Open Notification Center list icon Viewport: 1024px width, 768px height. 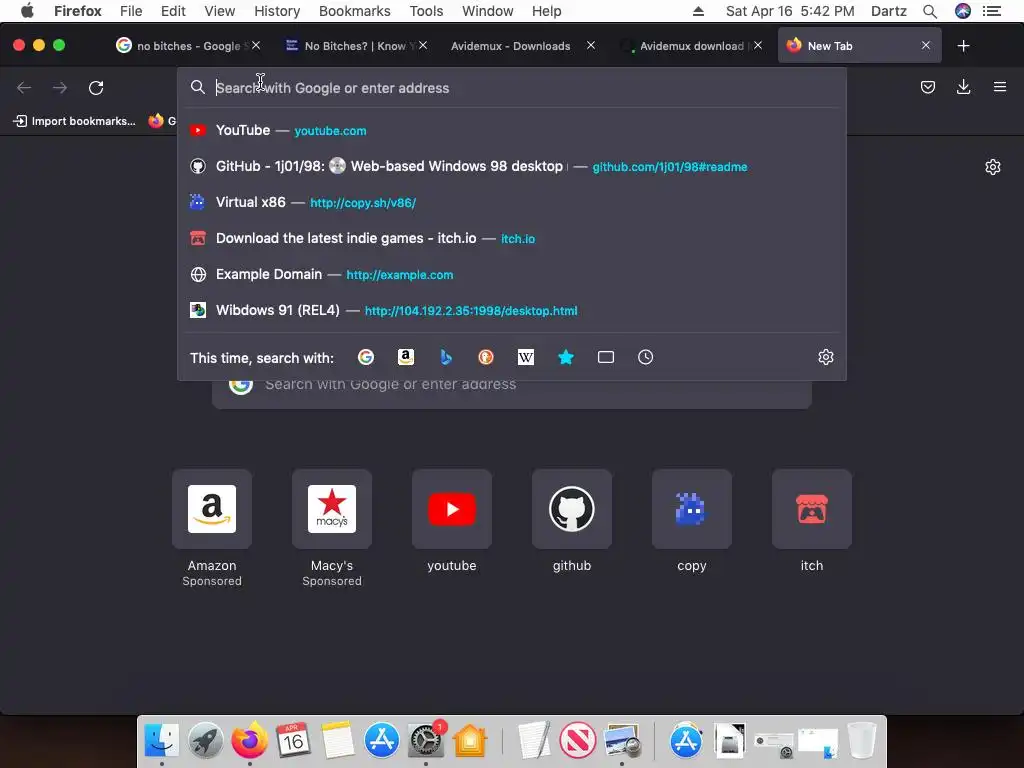click(992, 11)
